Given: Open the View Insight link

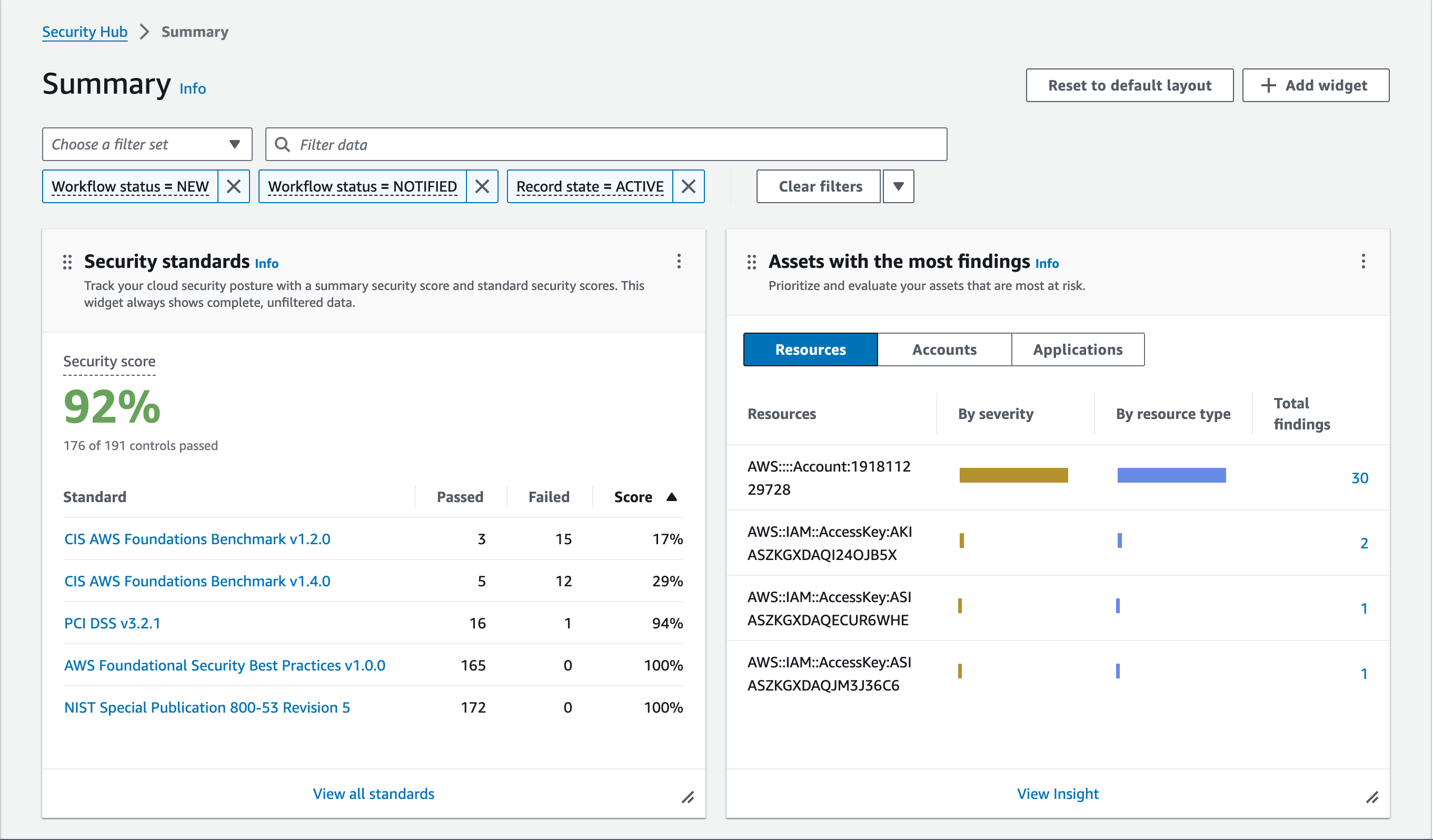Looking at the screenshot, I should (1058, 793).
